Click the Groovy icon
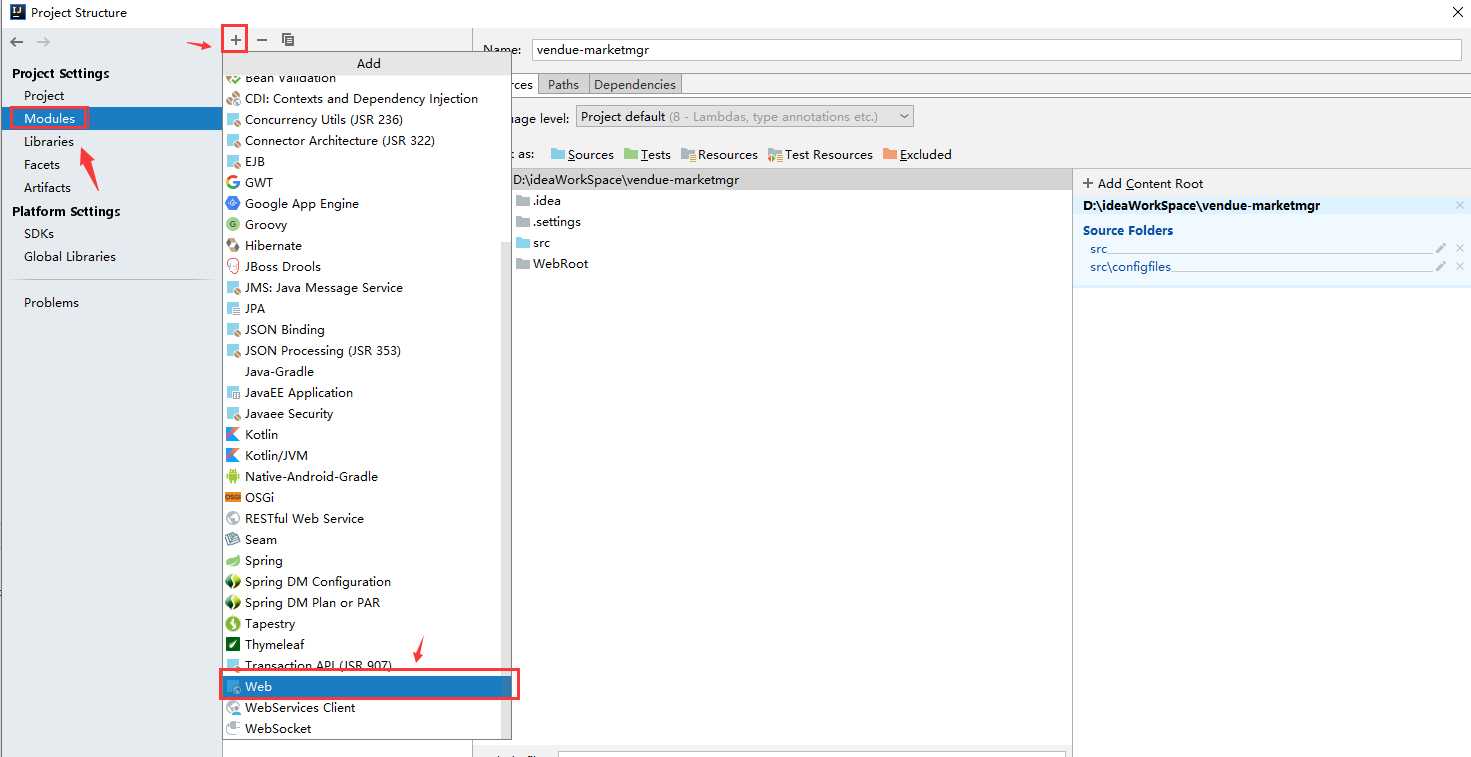This screenshot has height=757, width=1471. 233,224
